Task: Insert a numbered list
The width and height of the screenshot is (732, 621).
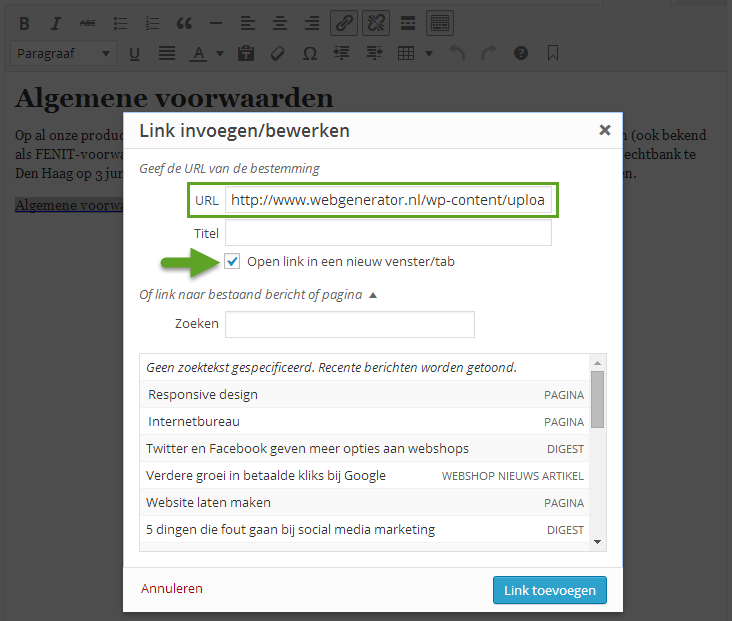Action: pos(152,23)
